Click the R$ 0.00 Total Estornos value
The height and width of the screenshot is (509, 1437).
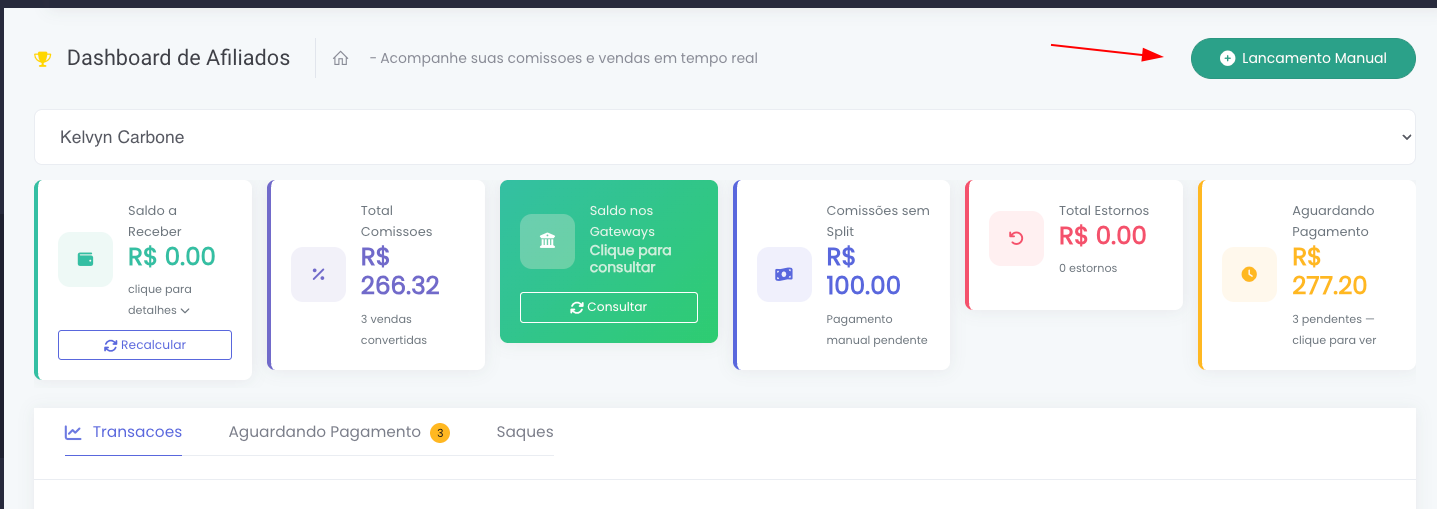(x=1103, y=236)
